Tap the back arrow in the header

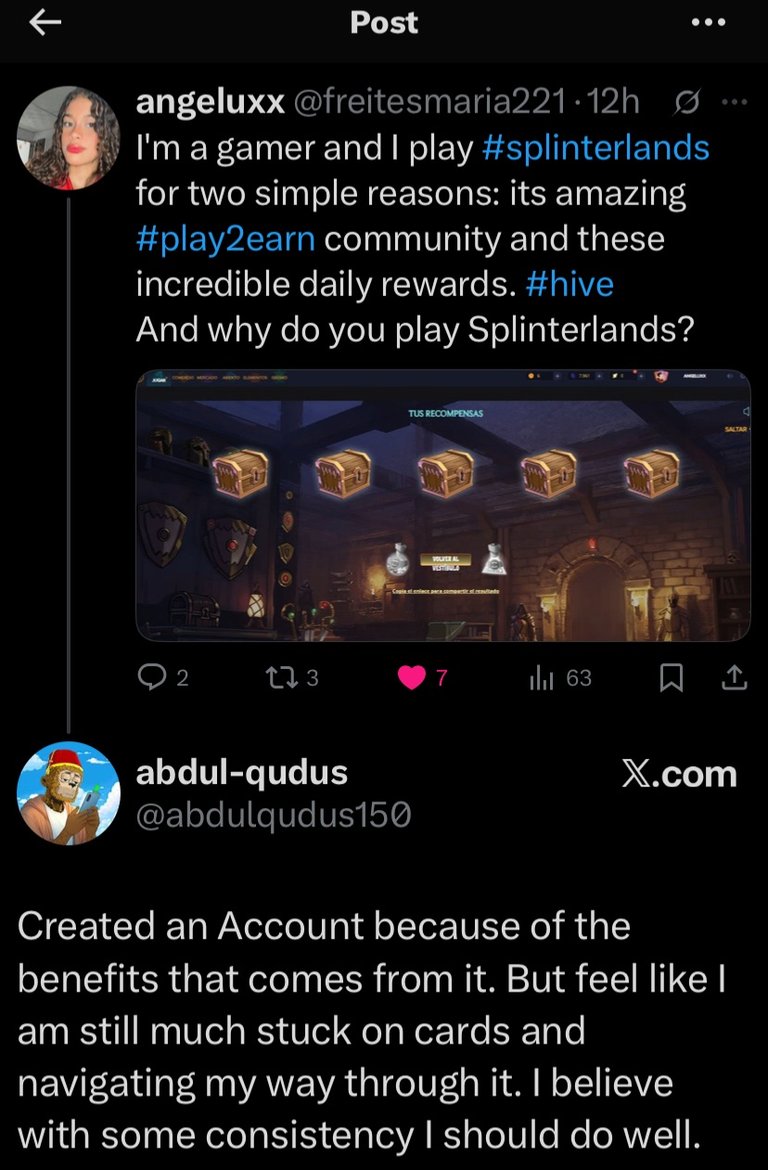point(46,24)
